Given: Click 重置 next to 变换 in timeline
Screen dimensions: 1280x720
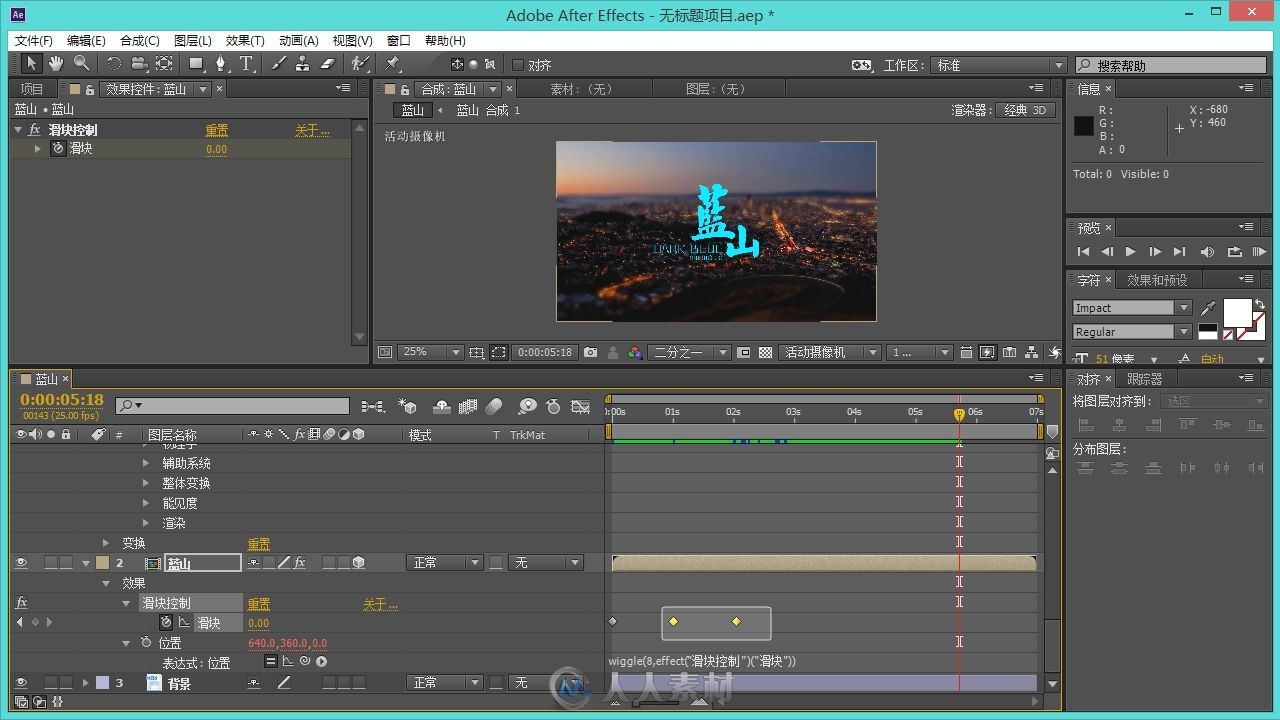Looking at the screenshot, I should click(259, 544).
